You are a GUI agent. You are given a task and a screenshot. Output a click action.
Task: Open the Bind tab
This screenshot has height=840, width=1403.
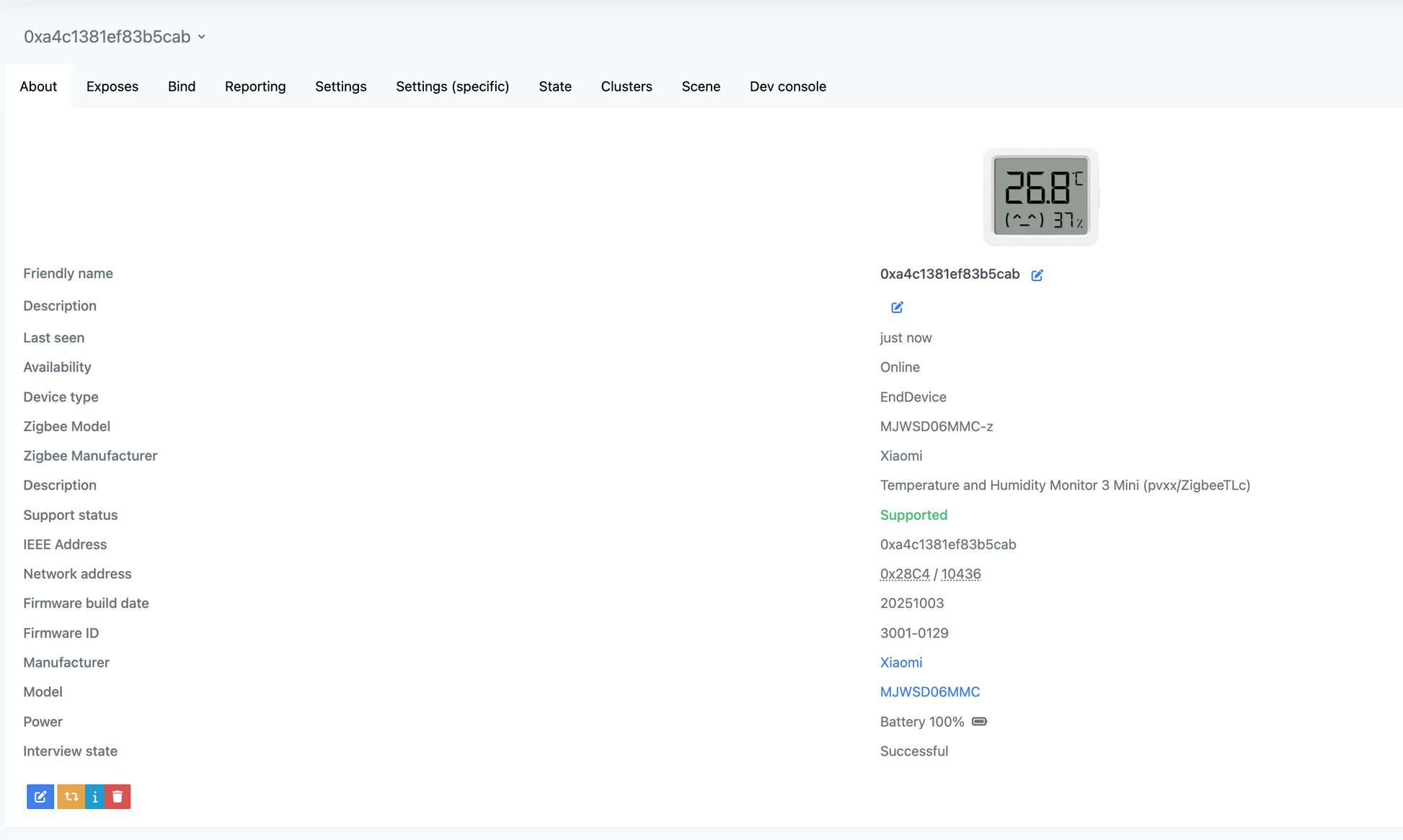click(182, 87)
